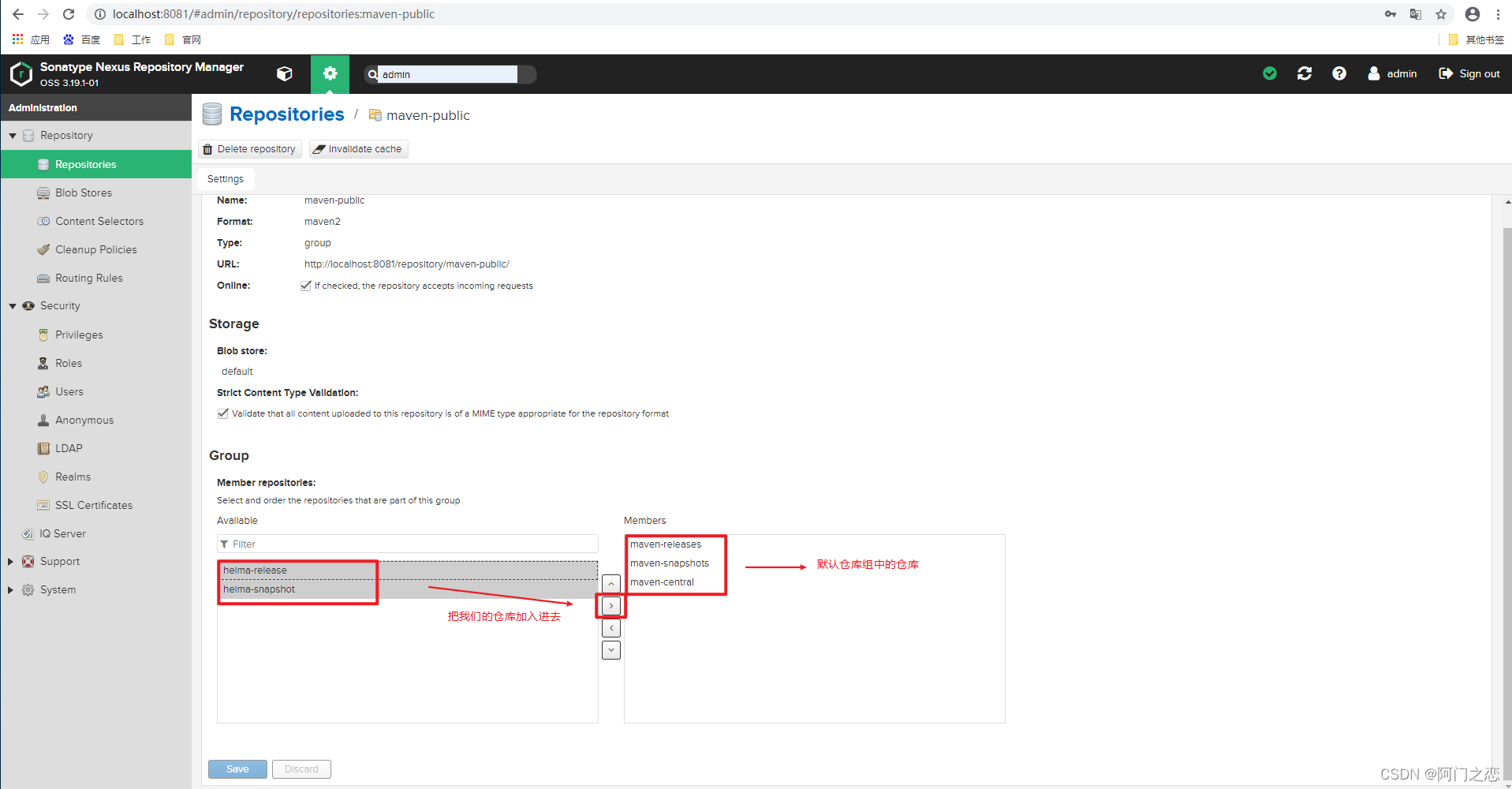This screenshot has width=1512, height=789.
Task: Toggle Strict Content Type Validation checkbox
Action: click(x=223, y=413)
